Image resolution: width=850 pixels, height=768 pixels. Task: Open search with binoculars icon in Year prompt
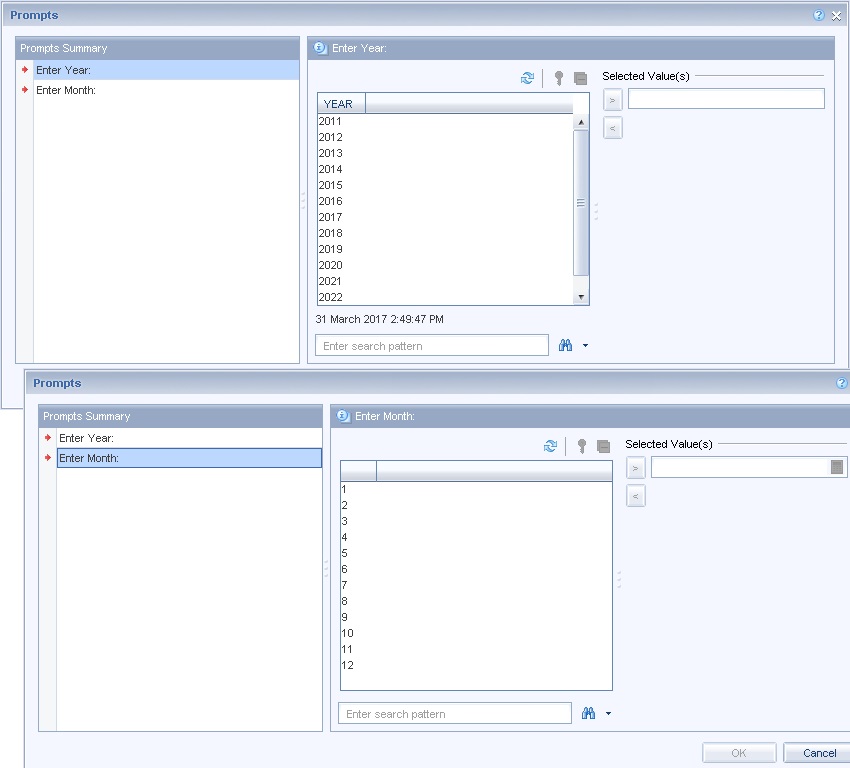coord(566,345)
